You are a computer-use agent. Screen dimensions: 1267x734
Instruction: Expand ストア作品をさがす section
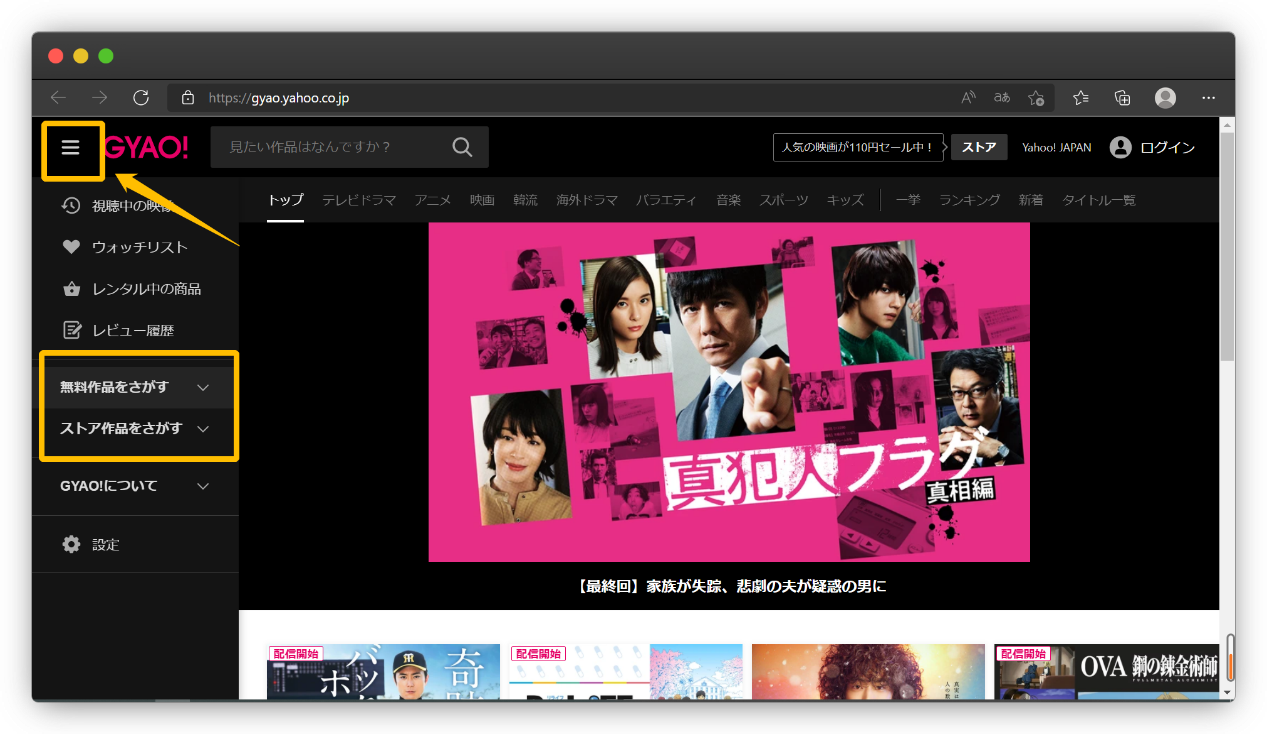[x=135, y=428]
